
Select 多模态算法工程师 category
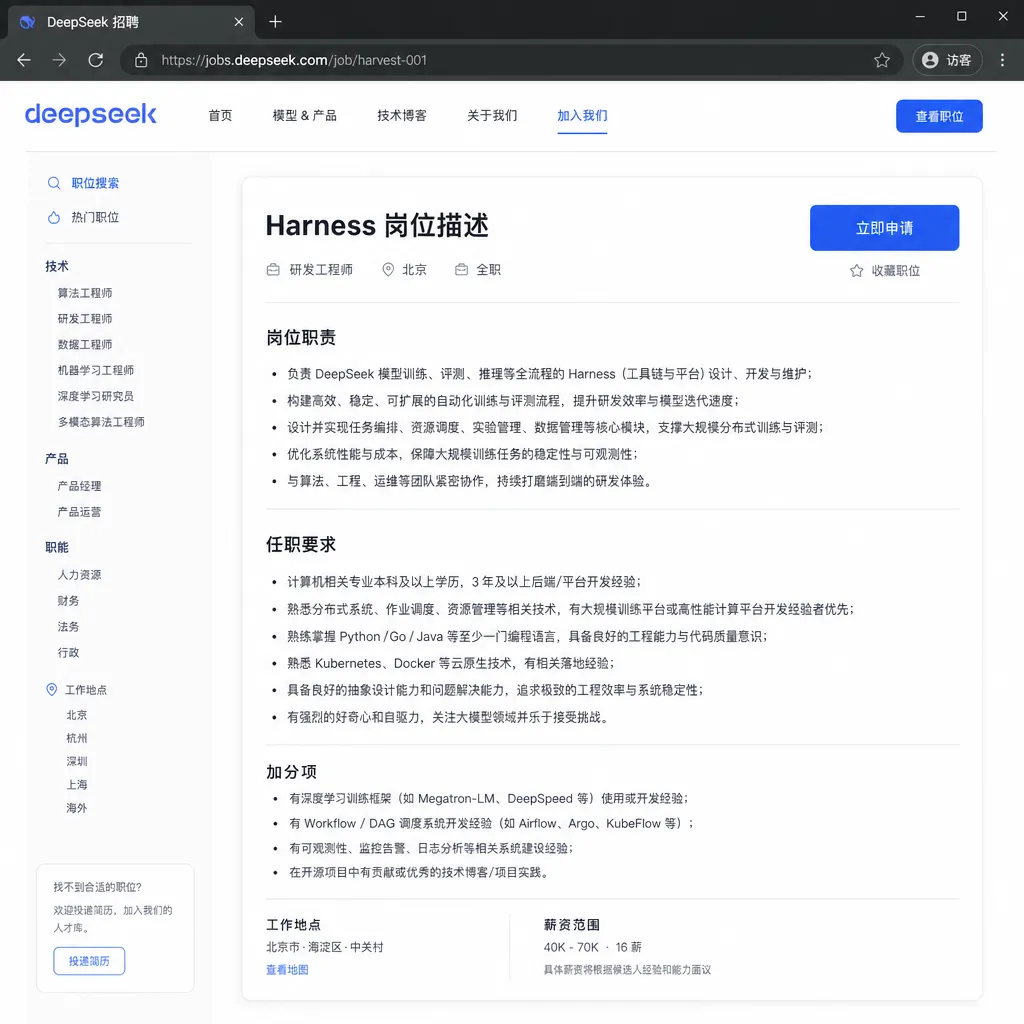coord(101,422)
